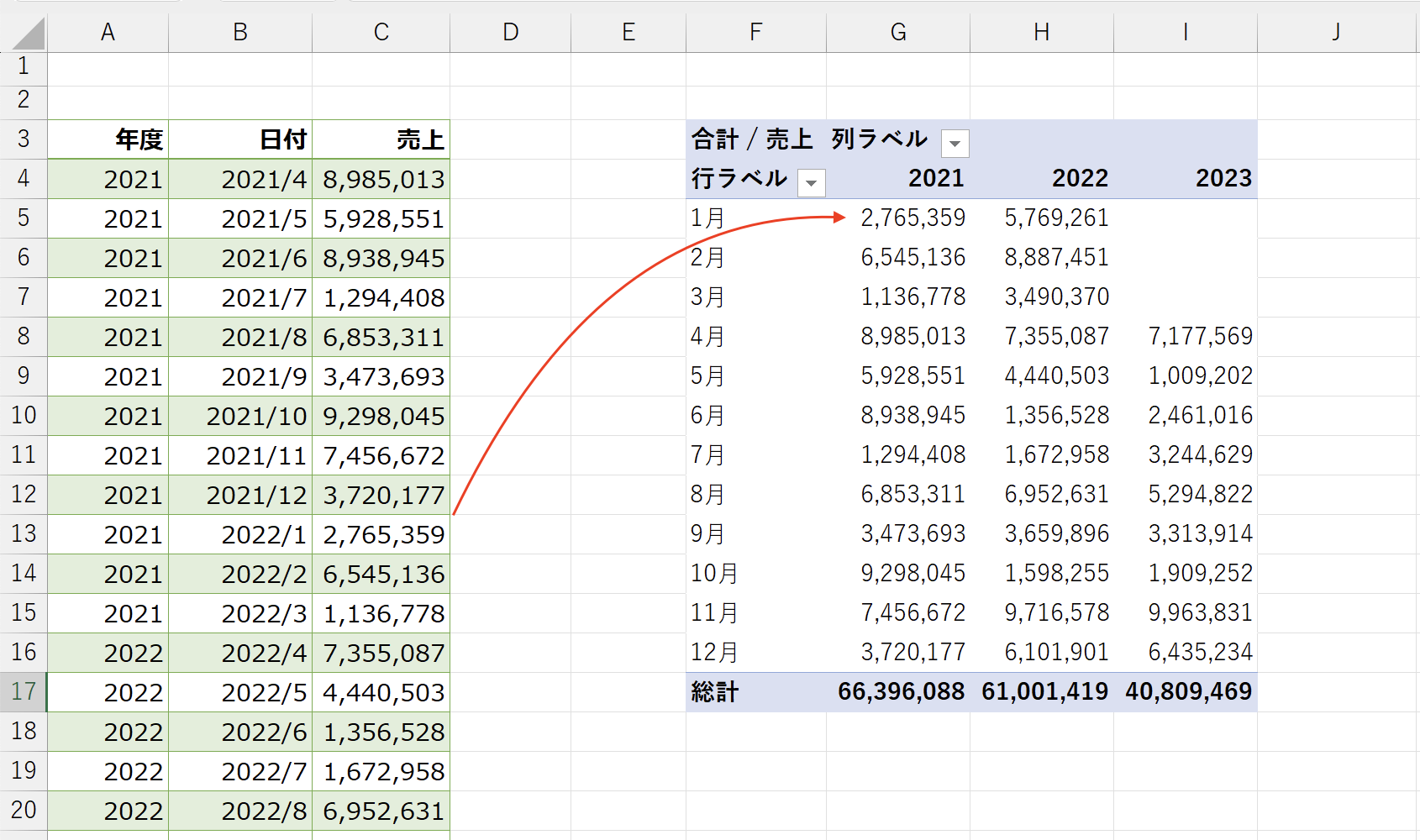Click the 日付 header cell
The width and height of the screenshot is (1420, 840).
click(x=240, y=139)
